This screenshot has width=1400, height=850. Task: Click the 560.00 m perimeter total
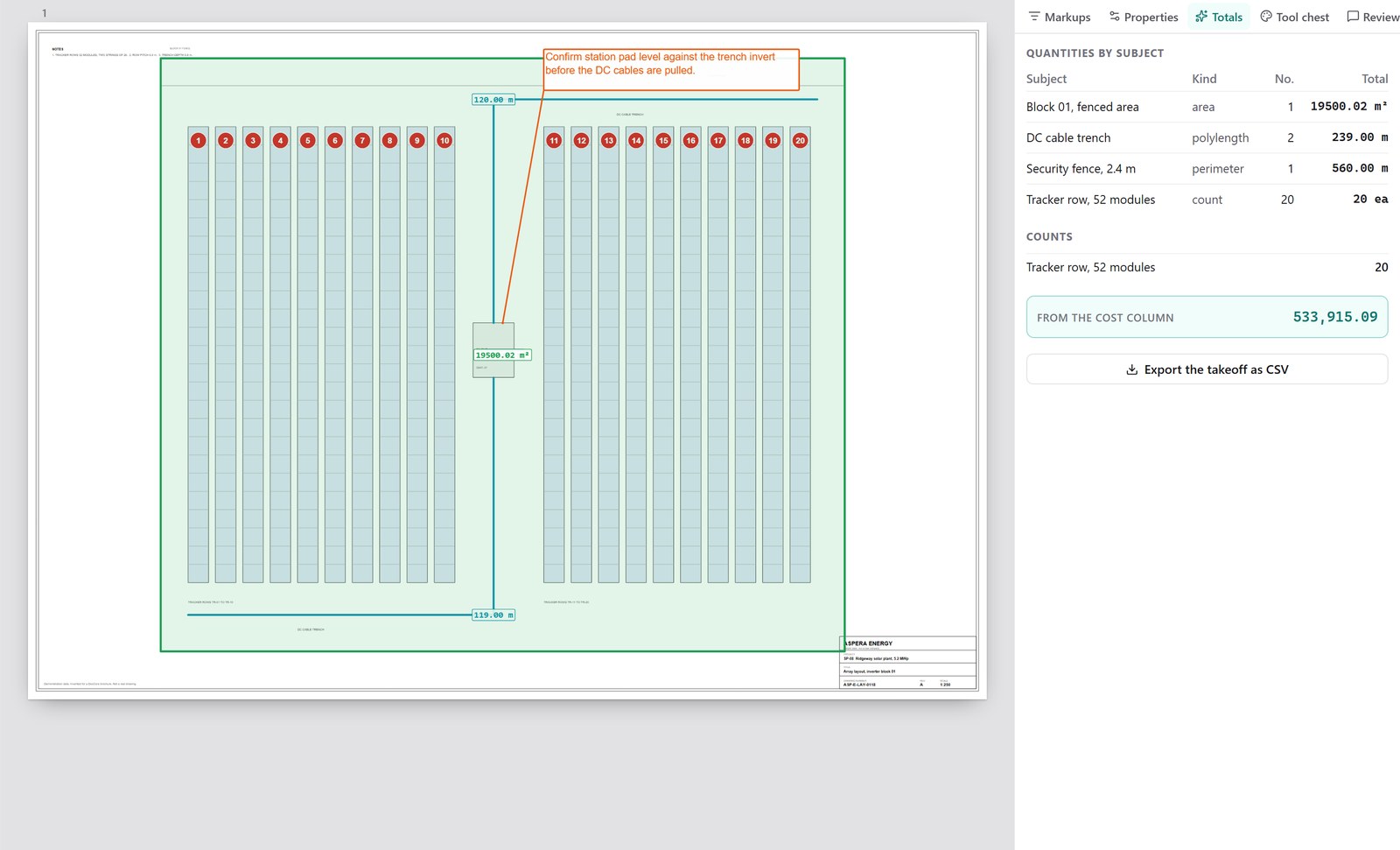(x=1360, y=168)
